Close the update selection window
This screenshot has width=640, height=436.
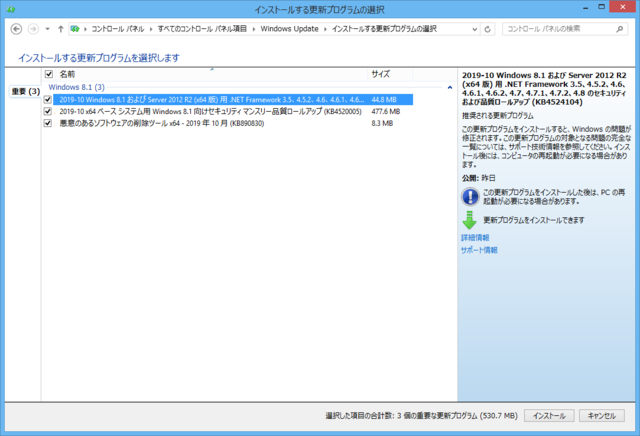tap(622, 7)
